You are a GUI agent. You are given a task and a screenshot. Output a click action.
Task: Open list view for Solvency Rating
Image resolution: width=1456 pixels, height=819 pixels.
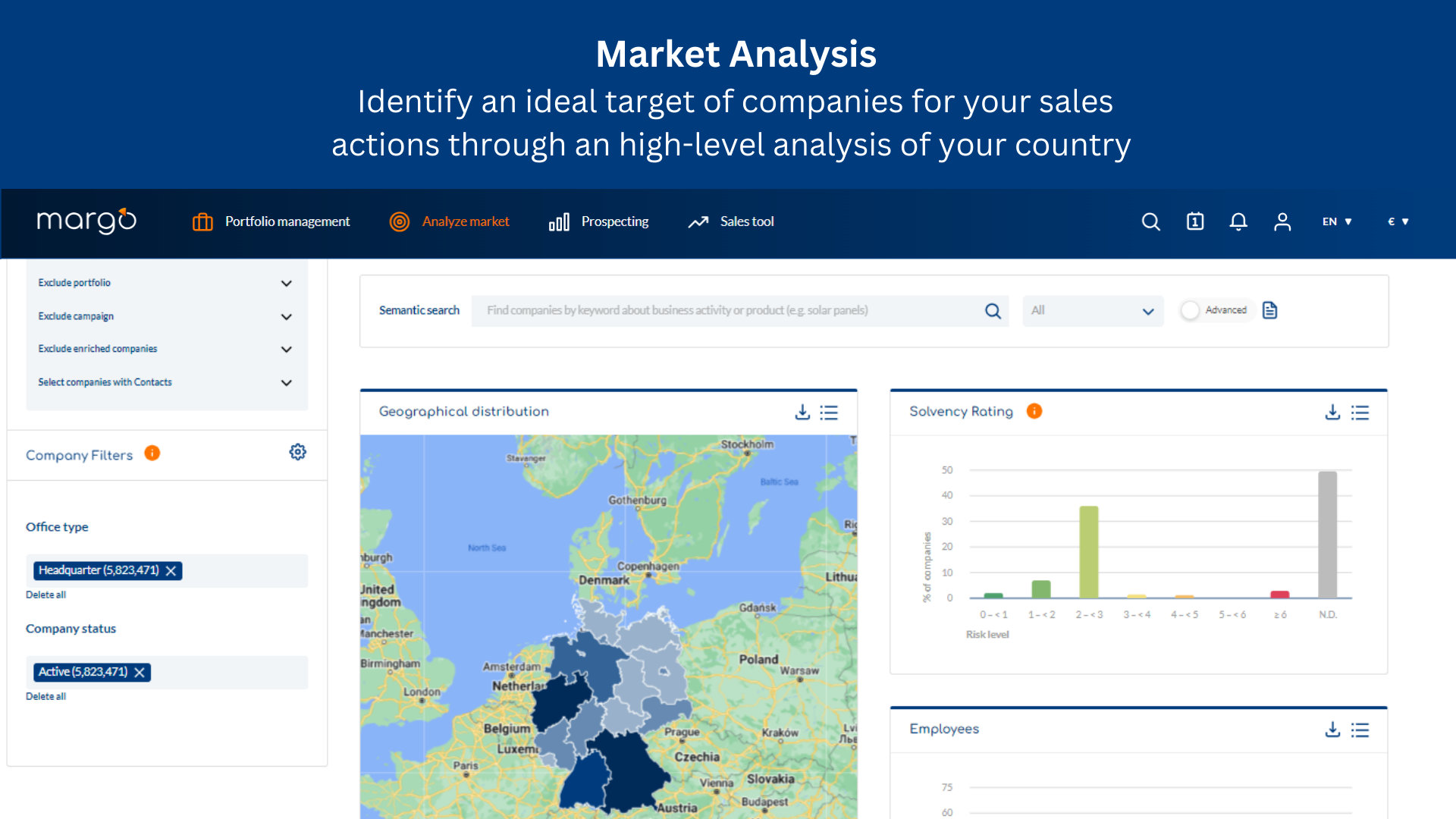click(1360, 412)
